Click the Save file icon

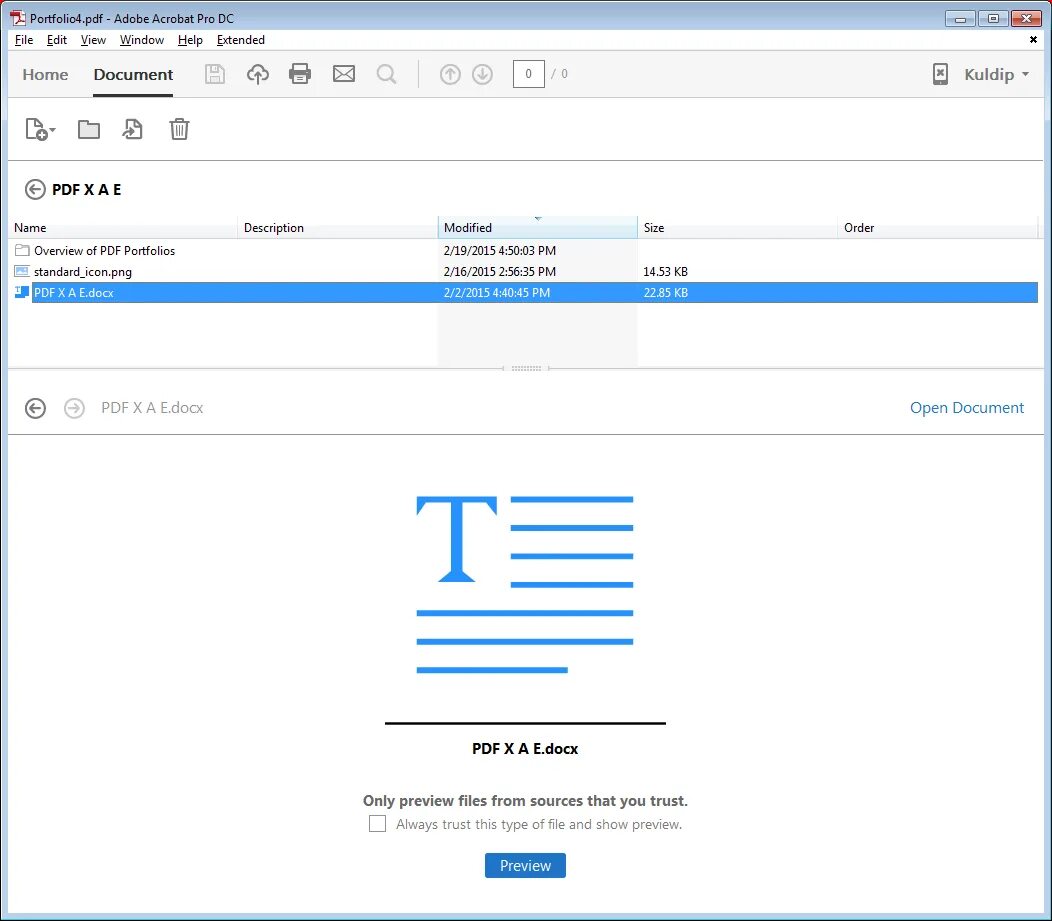point(215,74)
